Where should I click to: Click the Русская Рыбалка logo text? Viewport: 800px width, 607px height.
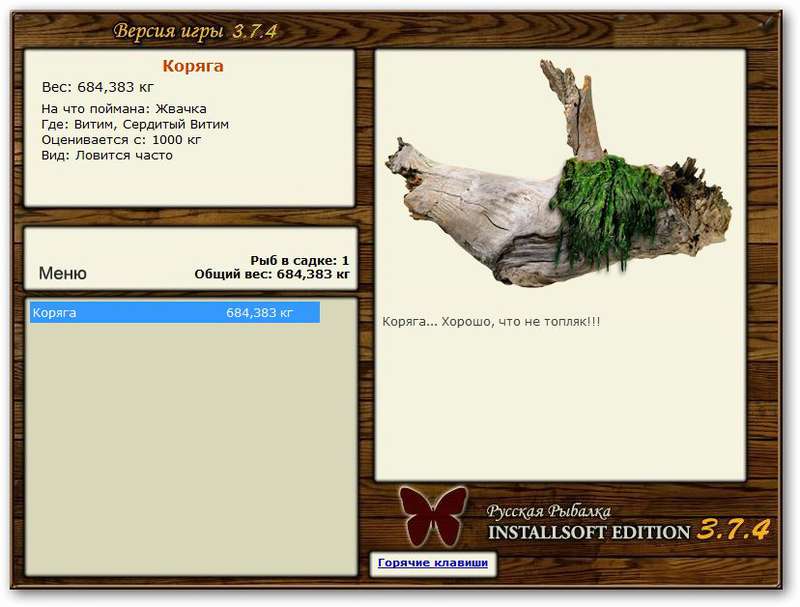(x=548, y=511)
